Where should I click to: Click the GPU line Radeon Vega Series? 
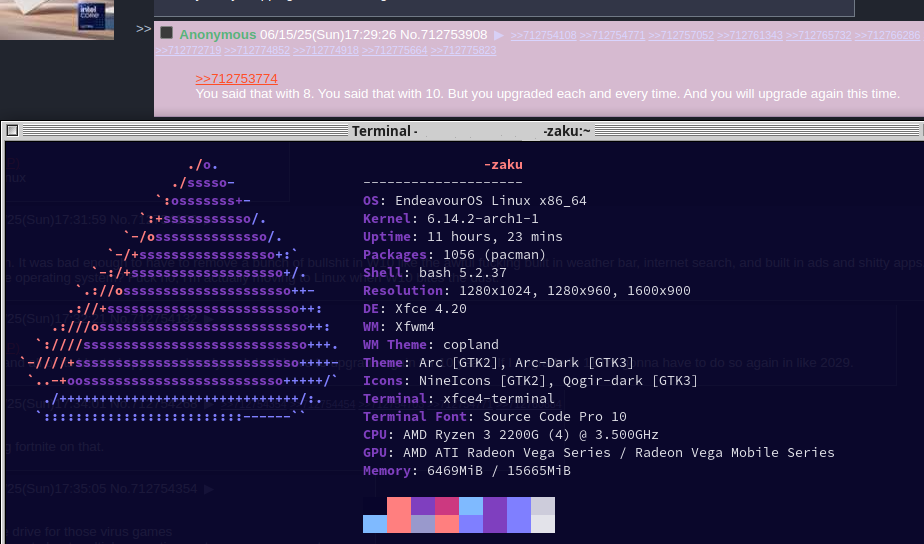pyautogui.click(x=599, y=453)
